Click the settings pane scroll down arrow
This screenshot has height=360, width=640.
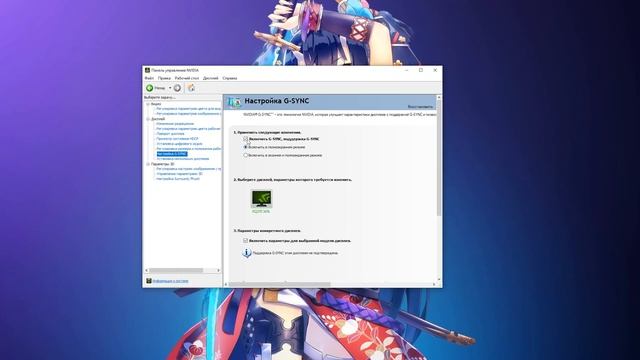(439, 280)
